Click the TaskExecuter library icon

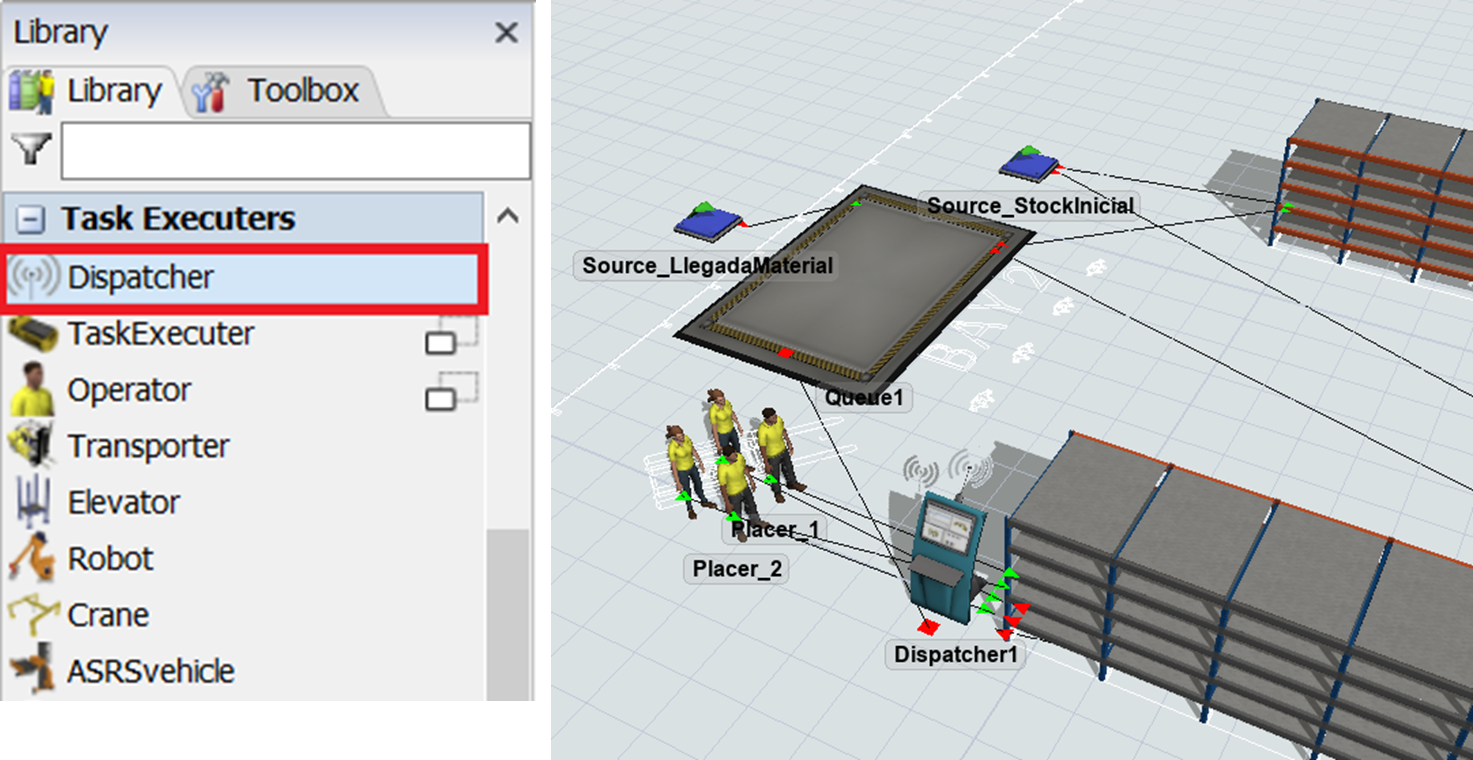[33, 334]
